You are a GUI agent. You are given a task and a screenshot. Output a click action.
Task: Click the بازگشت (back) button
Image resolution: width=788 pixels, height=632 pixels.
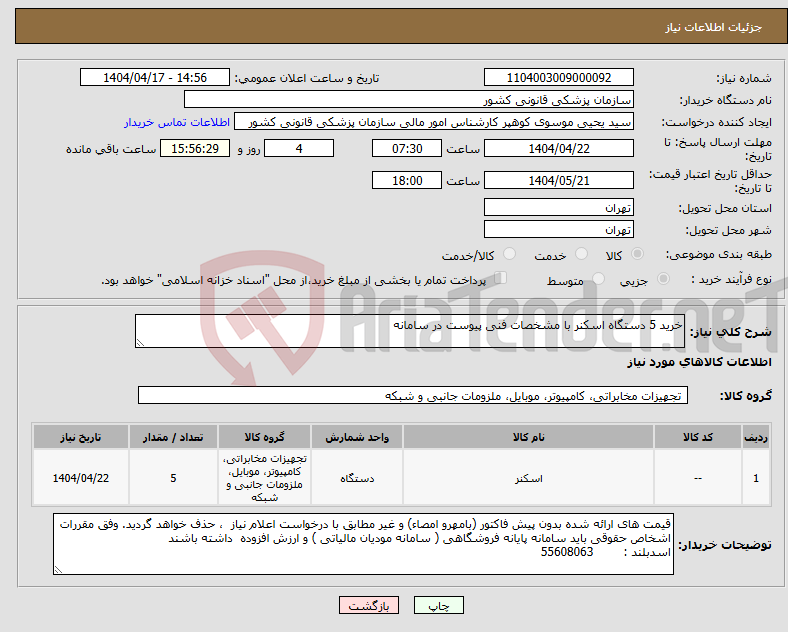369,605
